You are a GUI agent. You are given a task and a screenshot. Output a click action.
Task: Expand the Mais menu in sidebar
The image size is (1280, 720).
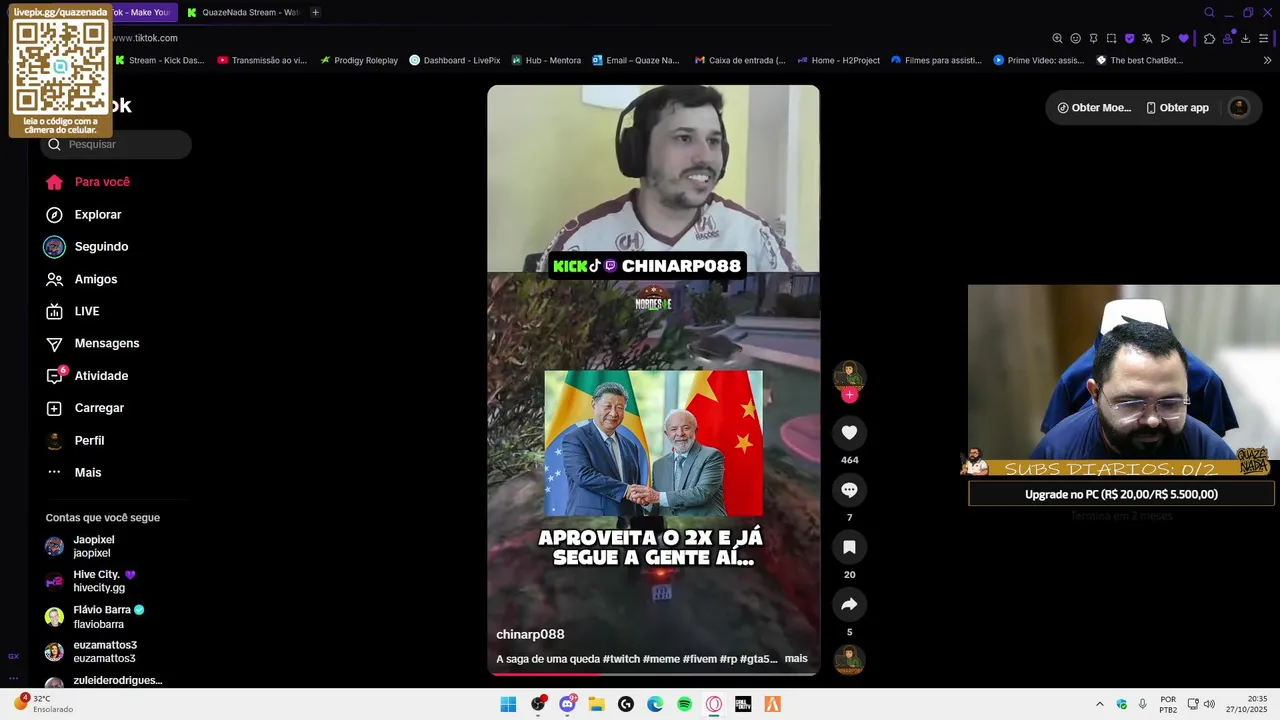click(73, 472)
